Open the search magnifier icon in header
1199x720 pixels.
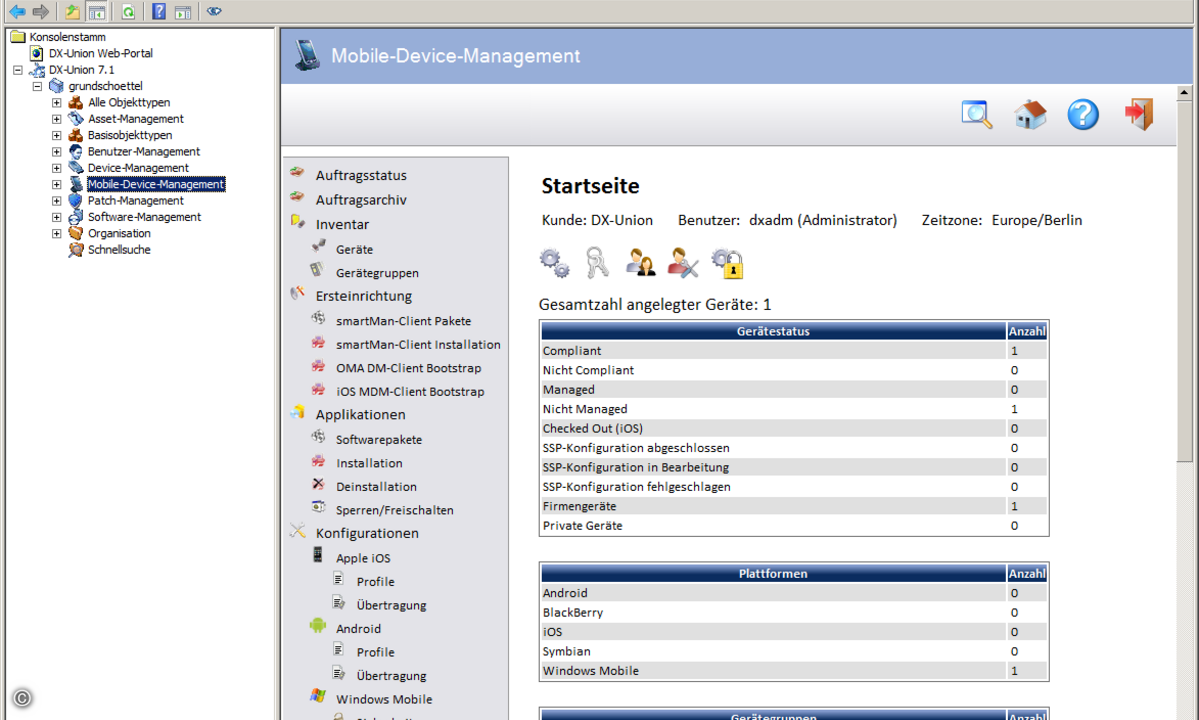click(976, 115)
